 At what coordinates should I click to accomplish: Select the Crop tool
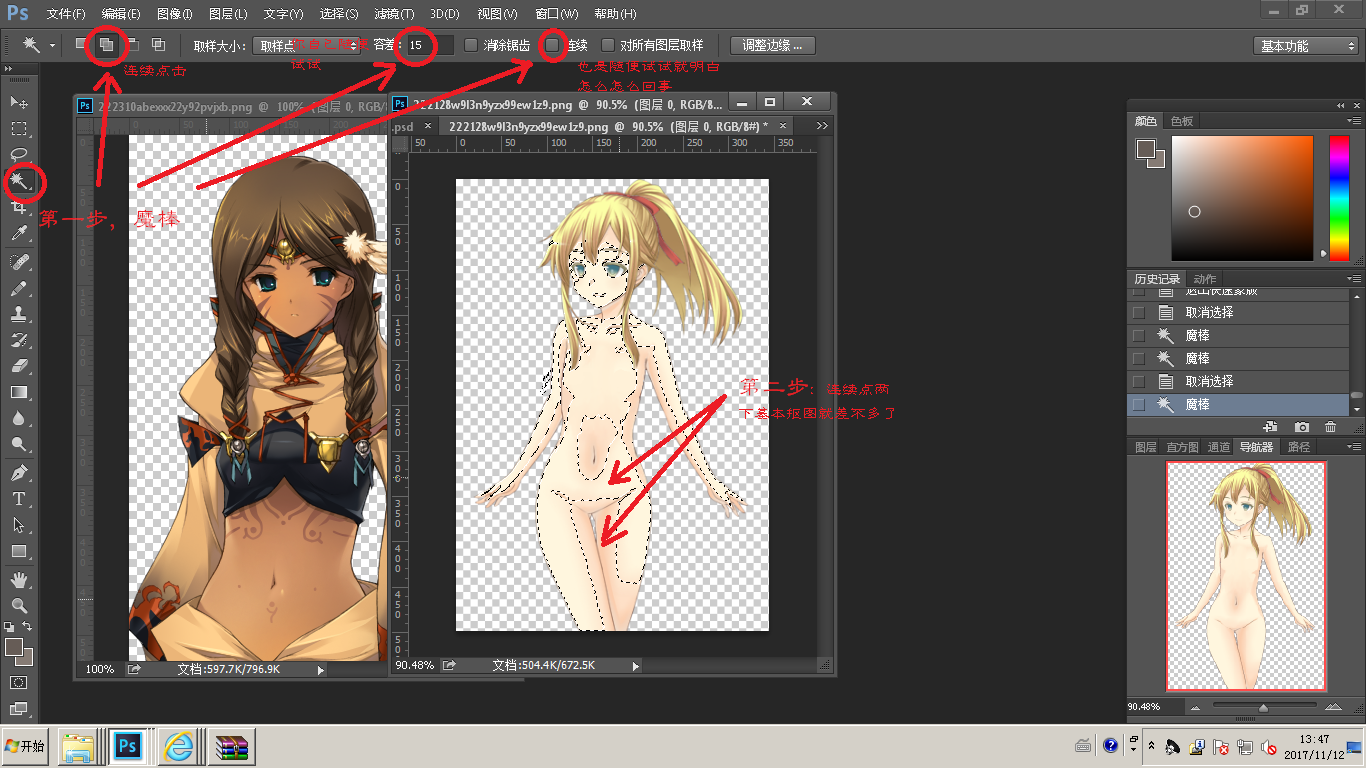pyautogui.click(x=19, y=208)
